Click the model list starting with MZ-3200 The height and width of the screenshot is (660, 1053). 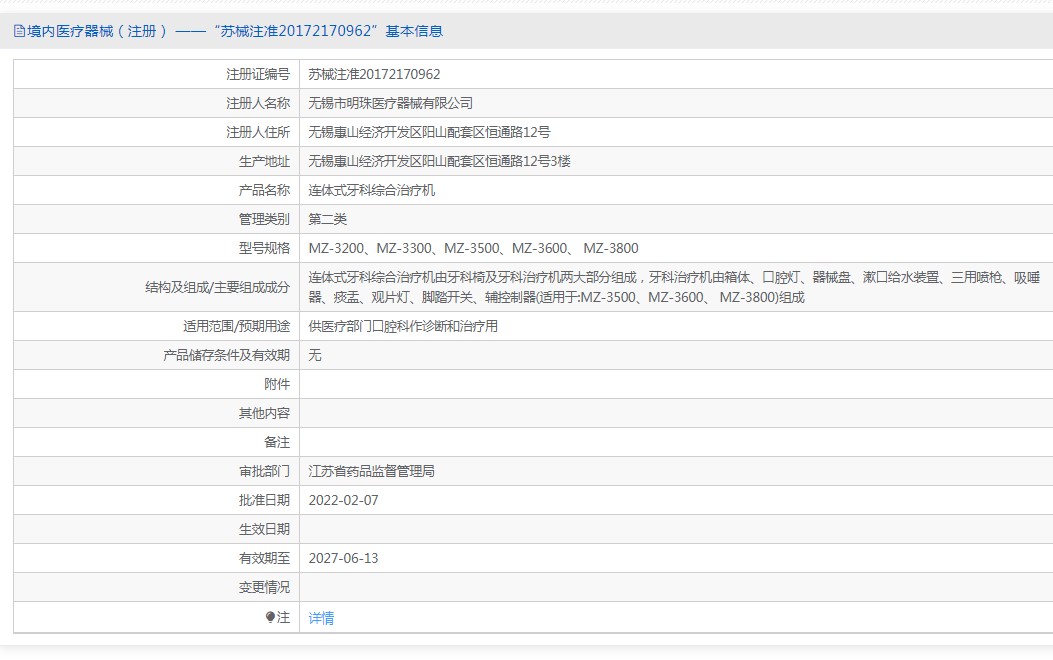click(473, 248)
